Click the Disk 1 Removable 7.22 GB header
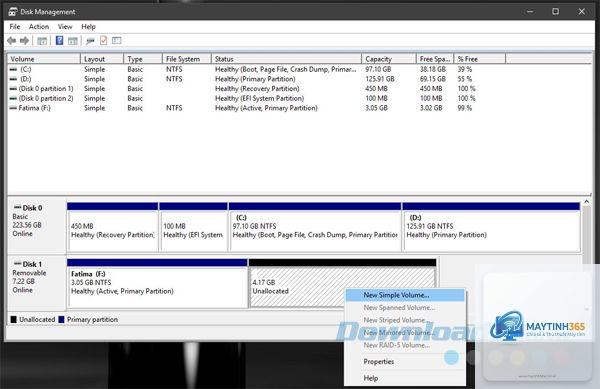Screen dimensions: 600x389 coord(37,282)
